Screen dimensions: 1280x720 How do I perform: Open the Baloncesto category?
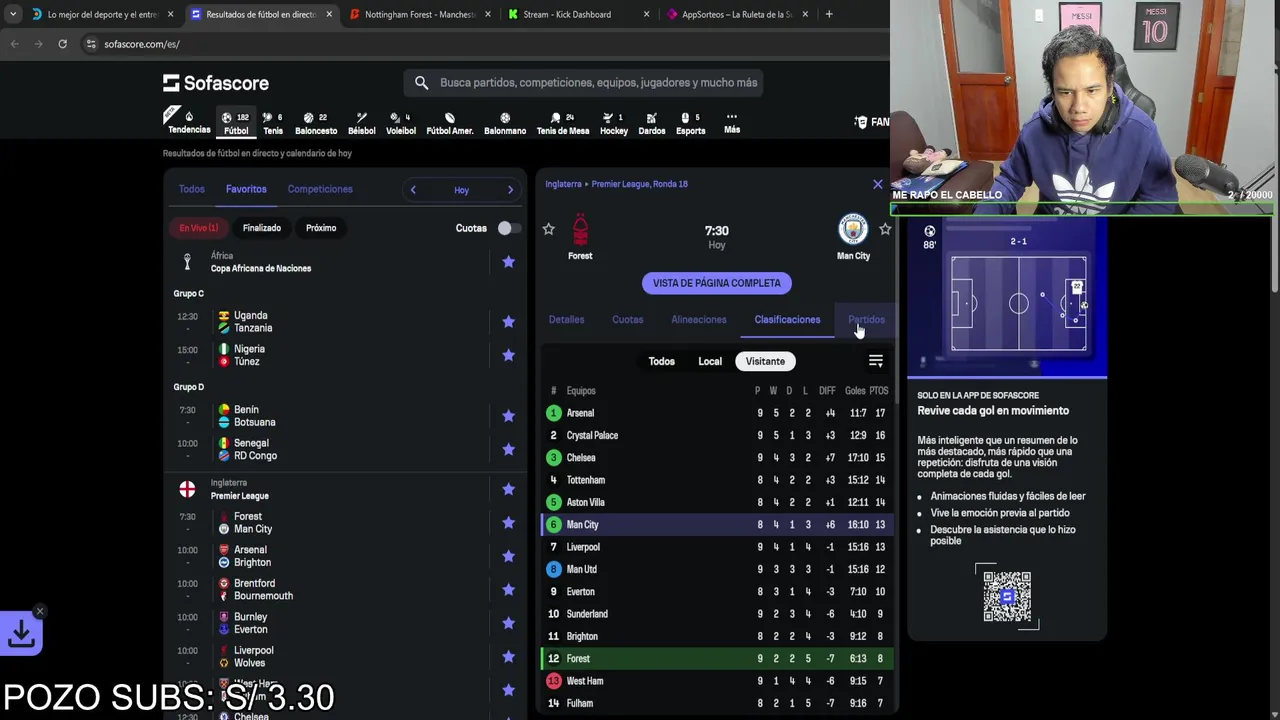pyautogui.click(x=316, y=123)
